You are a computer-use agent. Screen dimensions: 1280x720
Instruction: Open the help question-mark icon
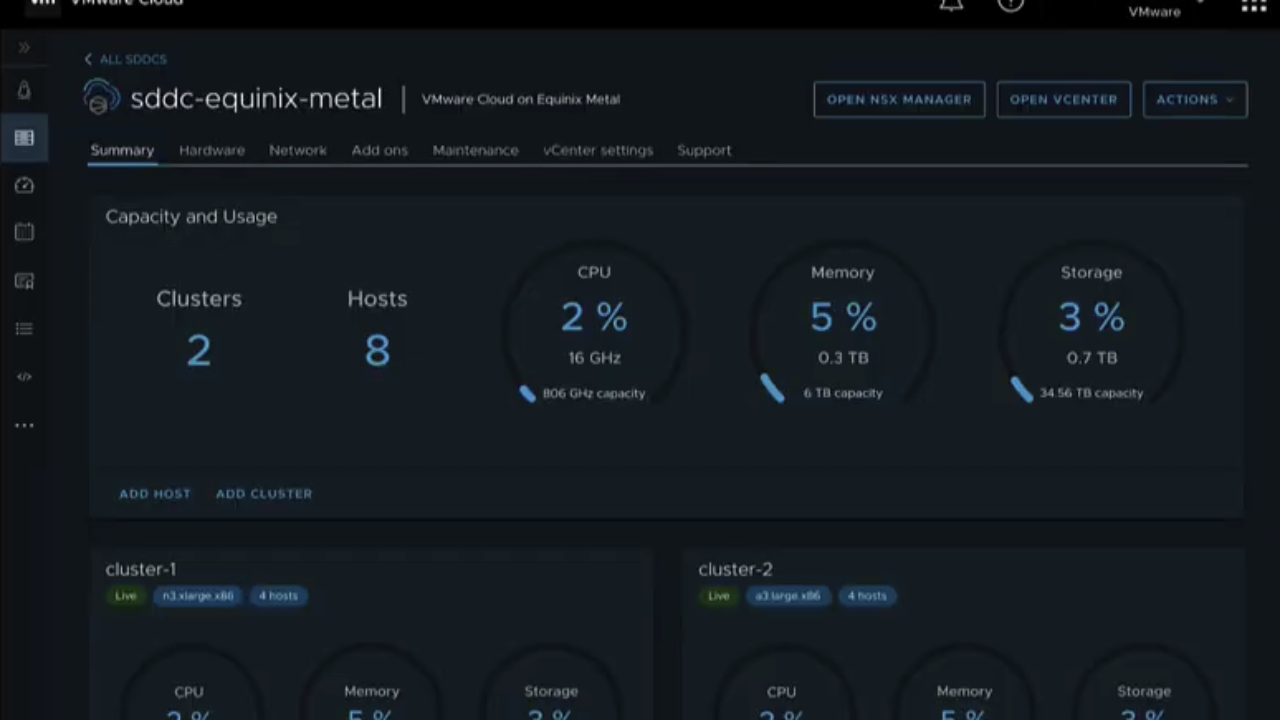pos(1011,4)
